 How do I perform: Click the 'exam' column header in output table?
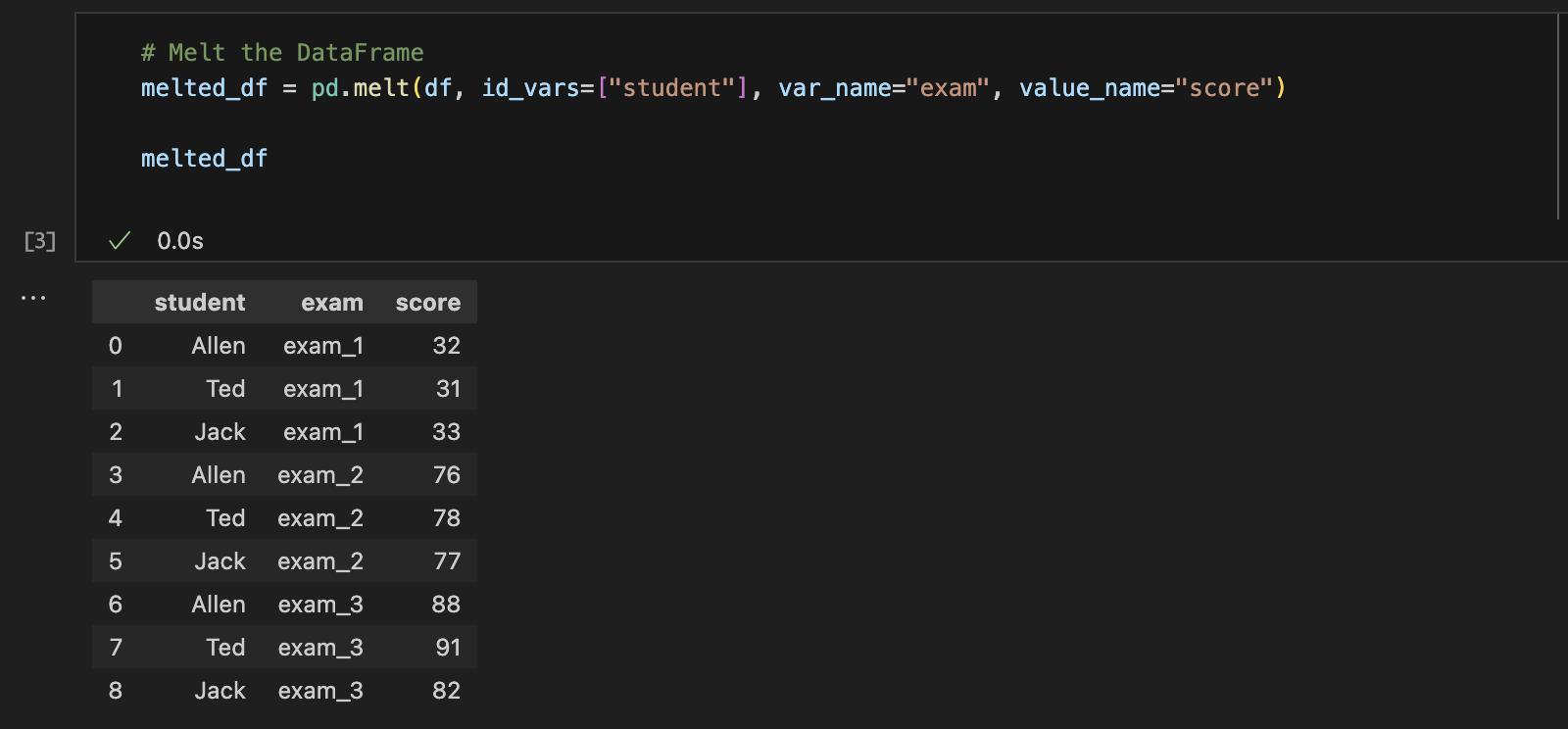pyautogui.click(x=331, y=303)
